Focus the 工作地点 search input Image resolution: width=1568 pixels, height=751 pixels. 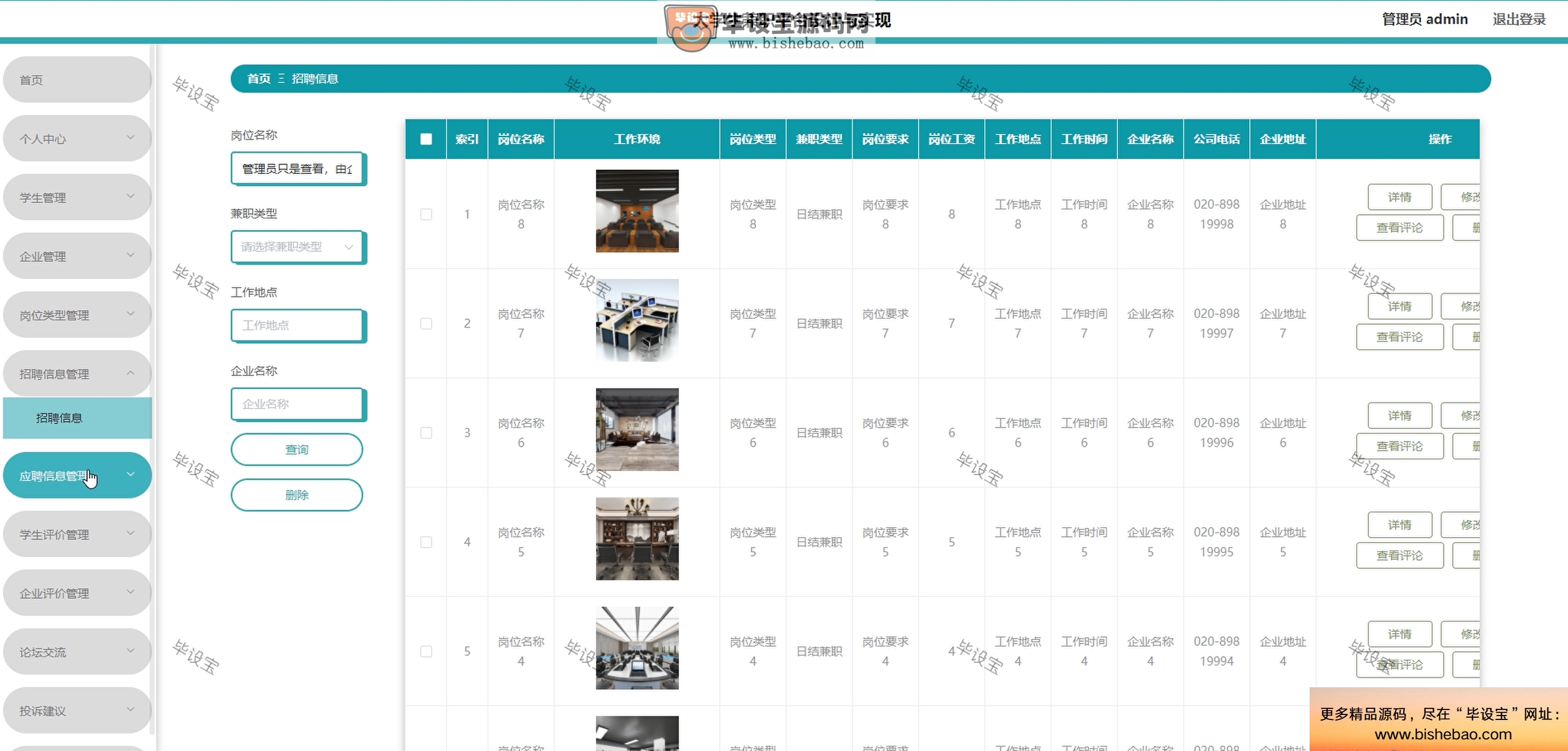298,325
